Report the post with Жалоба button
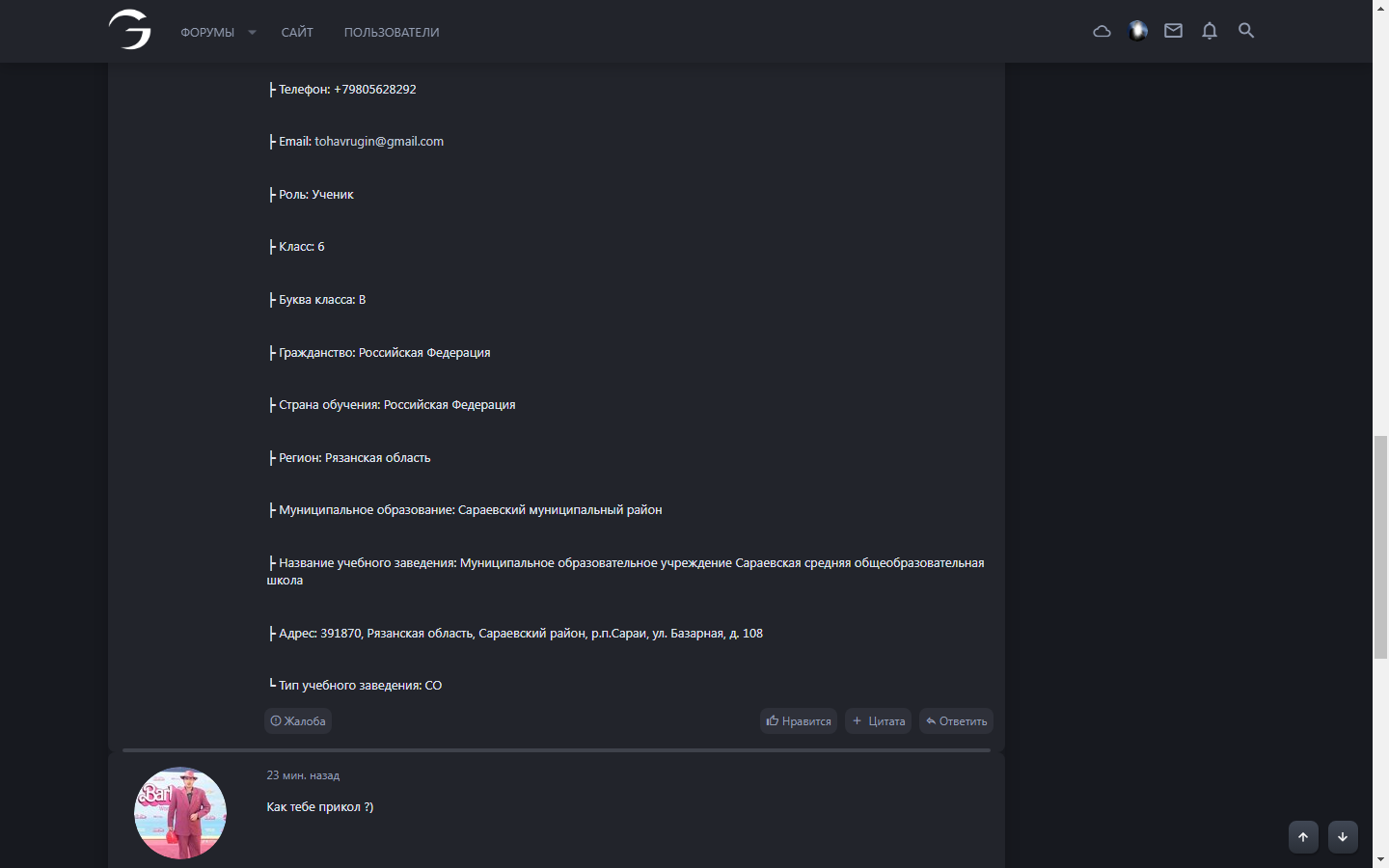 [298, 721]
